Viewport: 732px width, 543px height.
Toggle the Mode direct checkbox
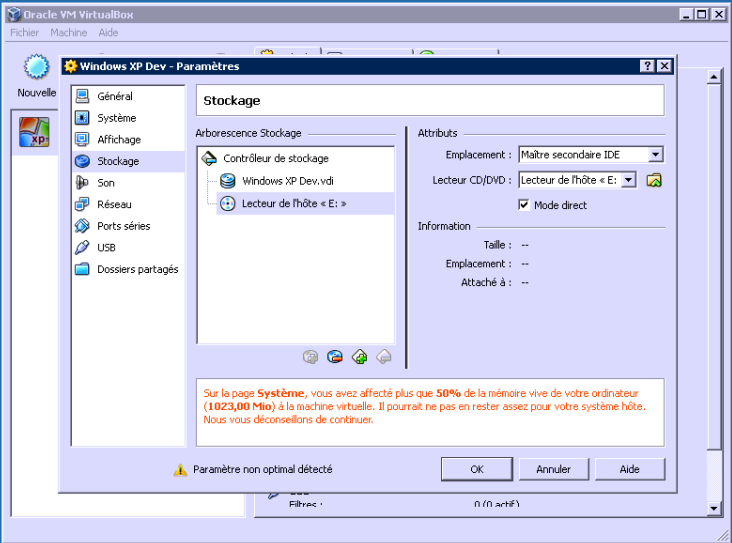(524, 205)
